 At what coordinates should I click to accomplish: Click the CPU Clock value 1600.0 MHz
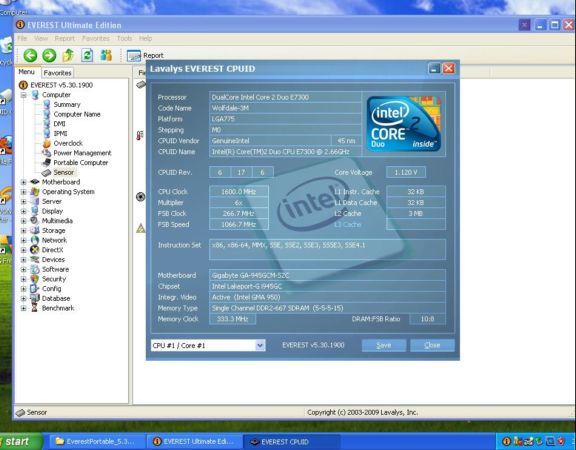239,192
